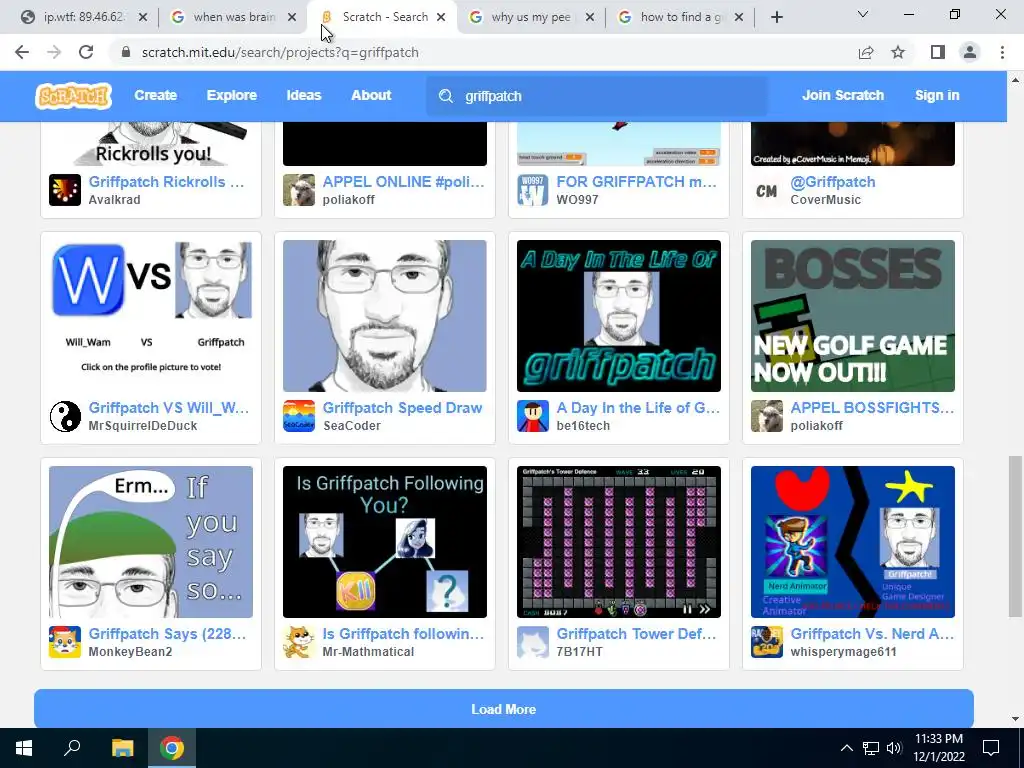The height and width of the screenshot is (768, 1024).
Task: Toggle the browser side panel icon
Action: click(938, 52)
